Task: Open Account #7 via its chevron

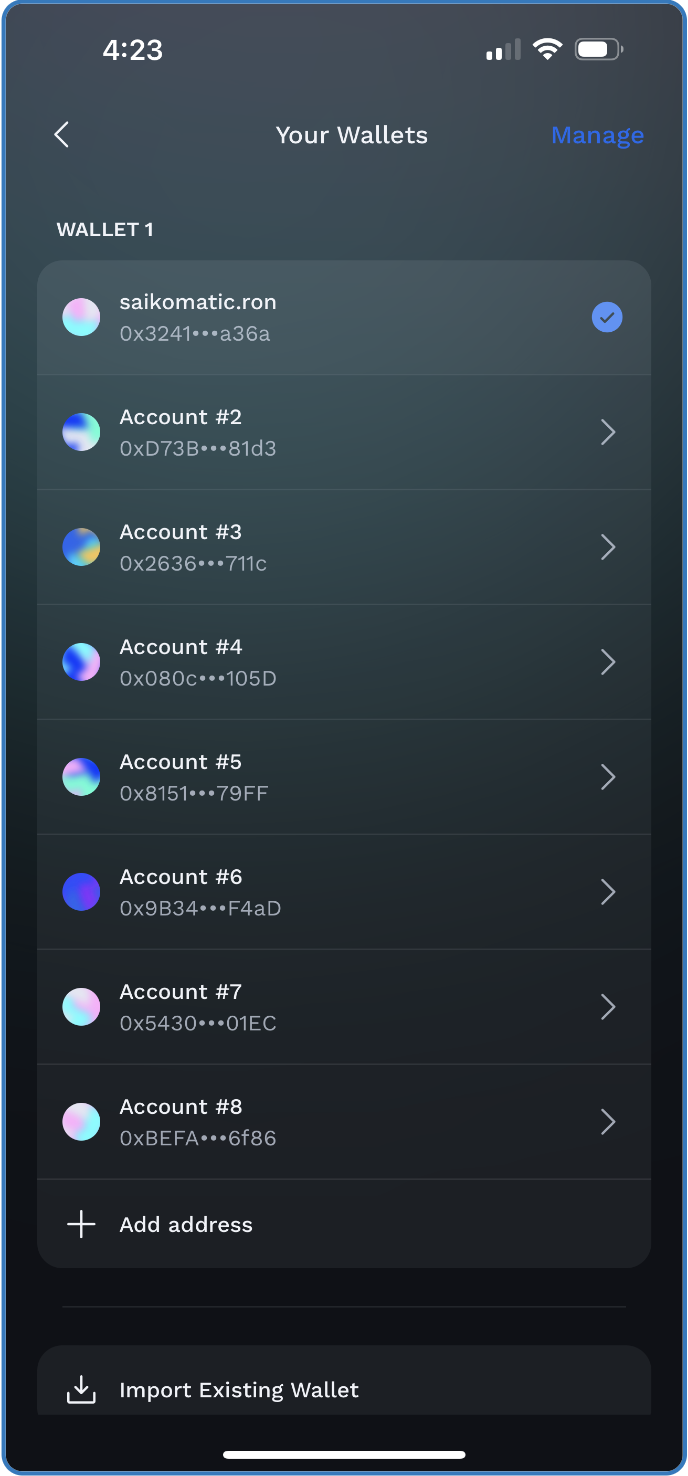Action: tap(608, 1007)
